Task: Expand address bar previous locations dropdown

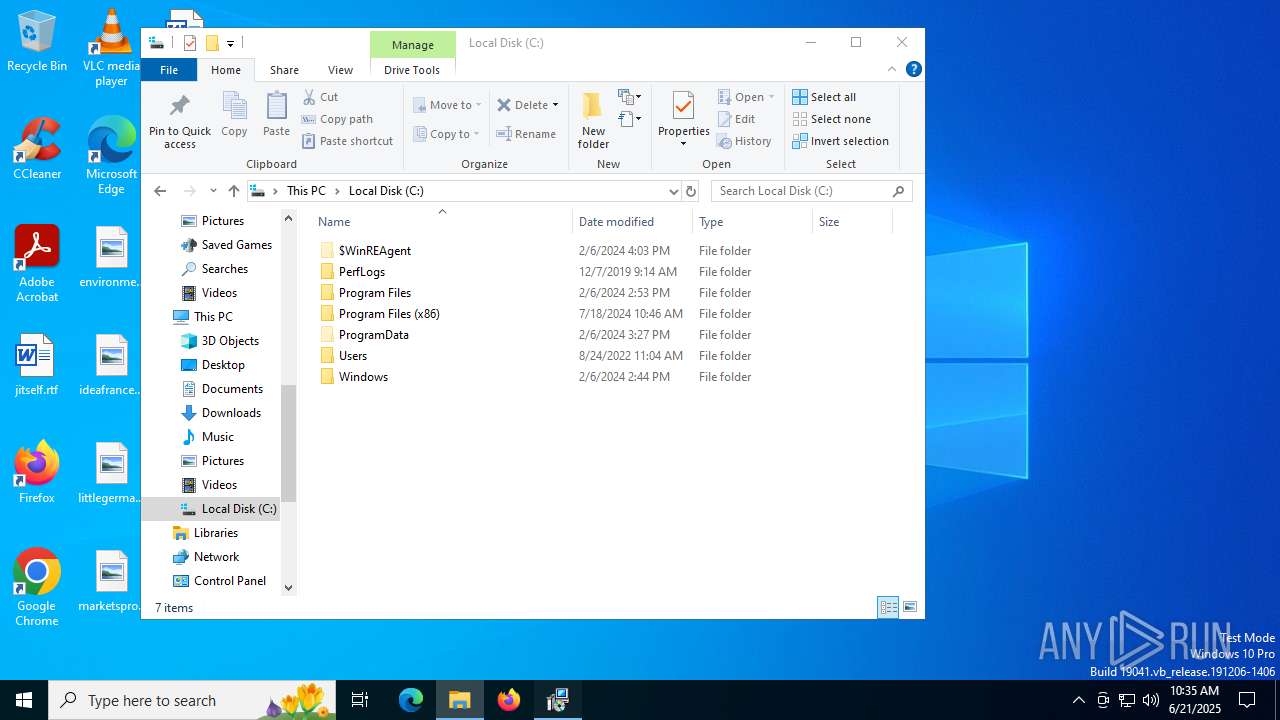Action: point(673,191)
